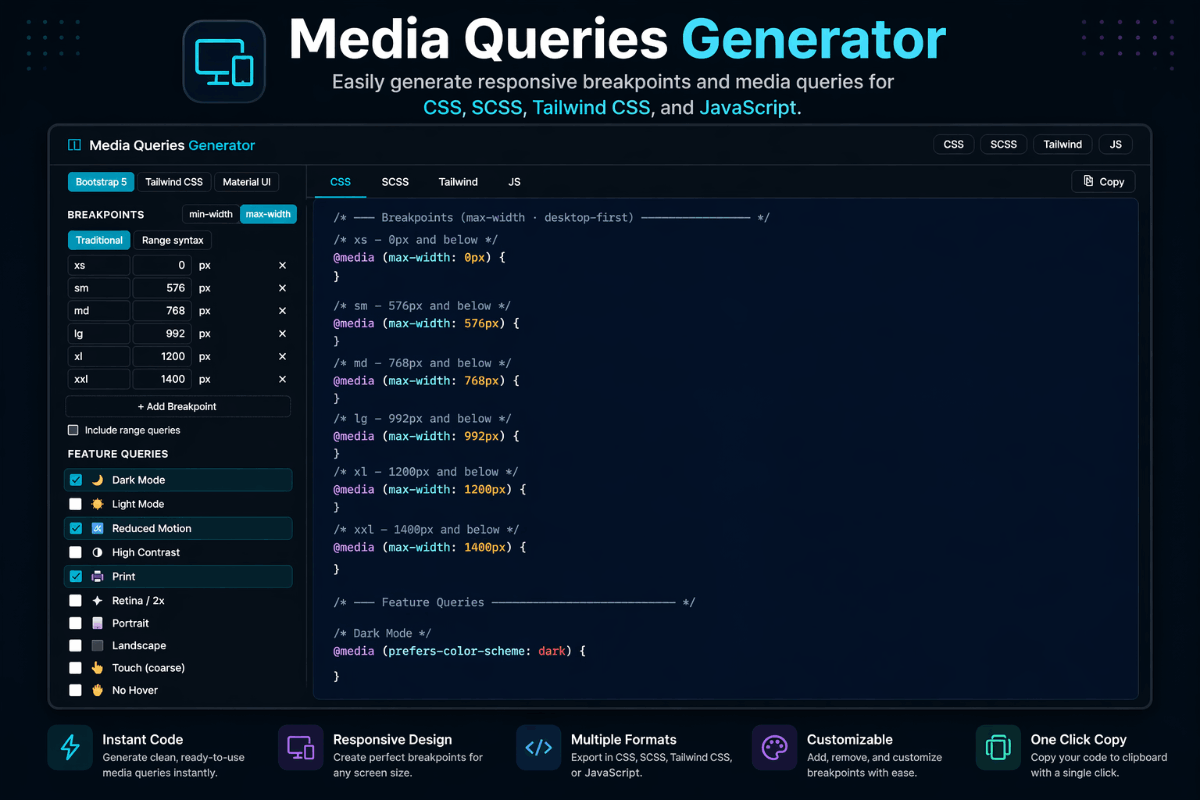Check the Retina / 2x checkbox
Viewport: 1200px width, 800px height.
pos(75,601)
